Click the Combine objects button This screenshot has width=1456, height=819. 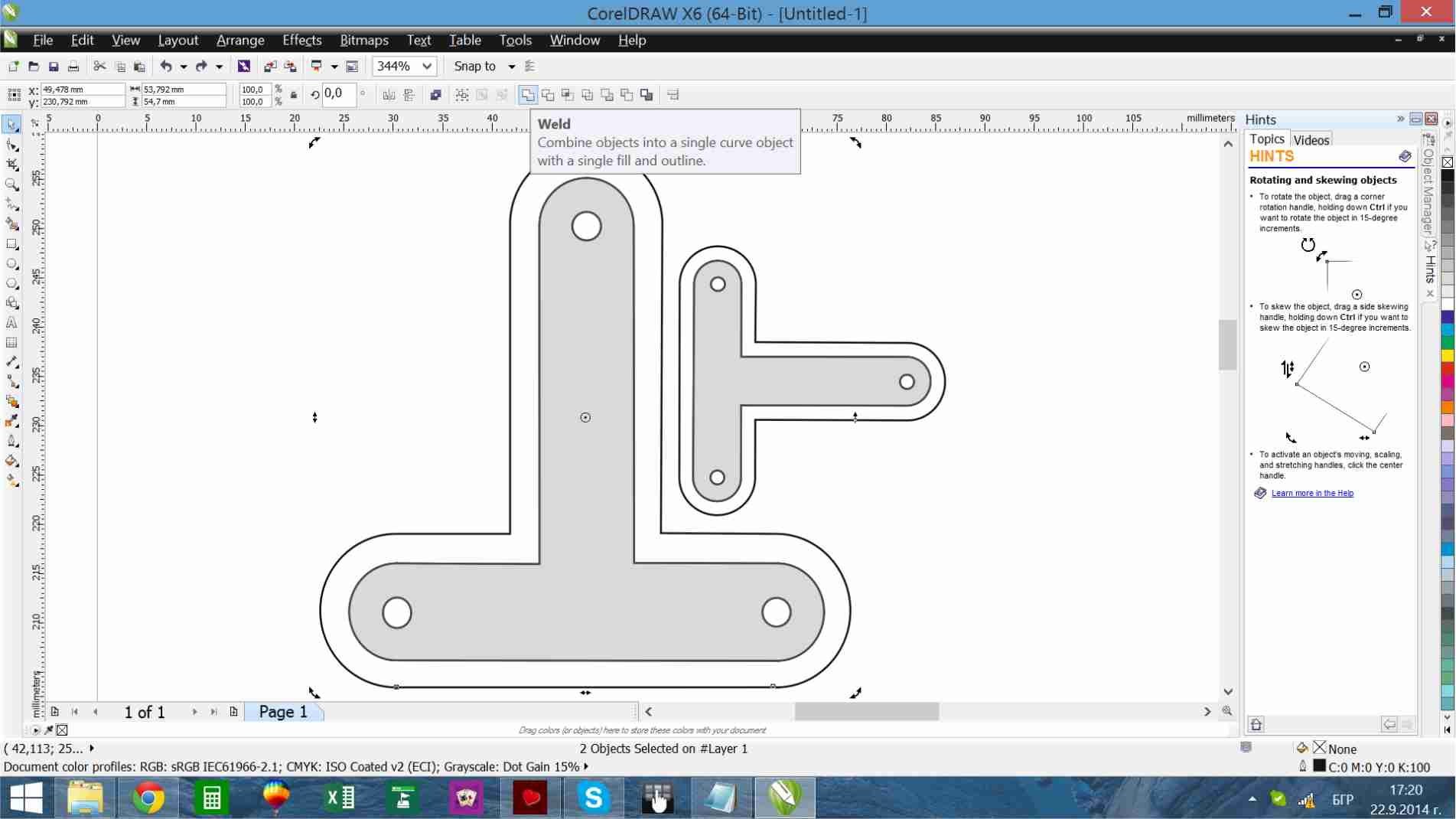coord(436,95)
